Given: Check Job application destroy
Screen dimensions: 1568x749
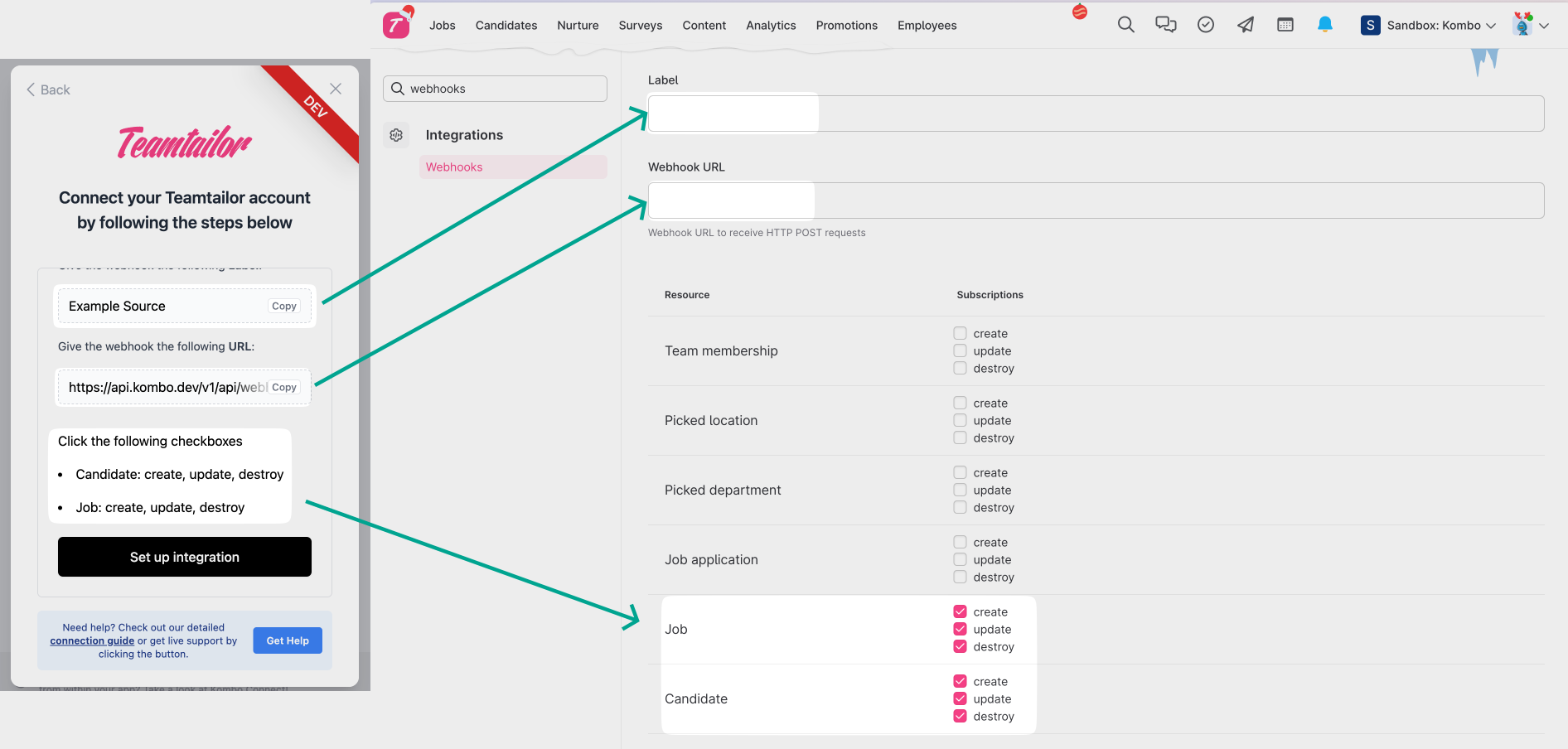Looking at the screenshot, I should click(960, 577).
